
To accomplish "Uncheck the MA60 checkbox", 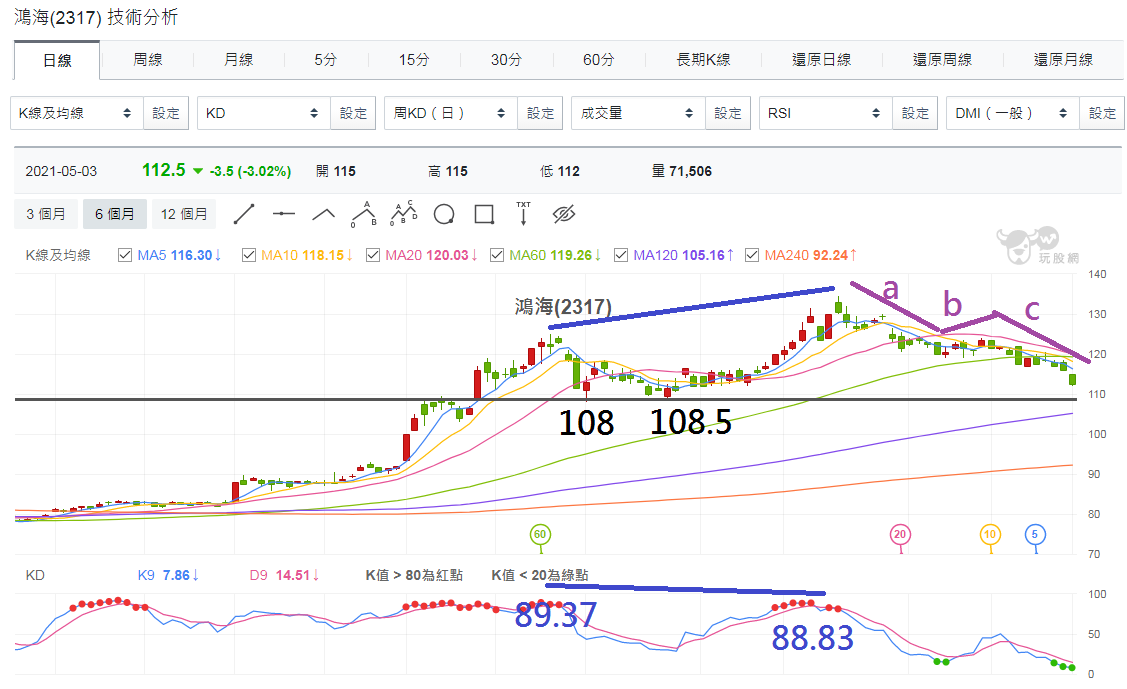I will pyautogui.click(x=497, y=255).
